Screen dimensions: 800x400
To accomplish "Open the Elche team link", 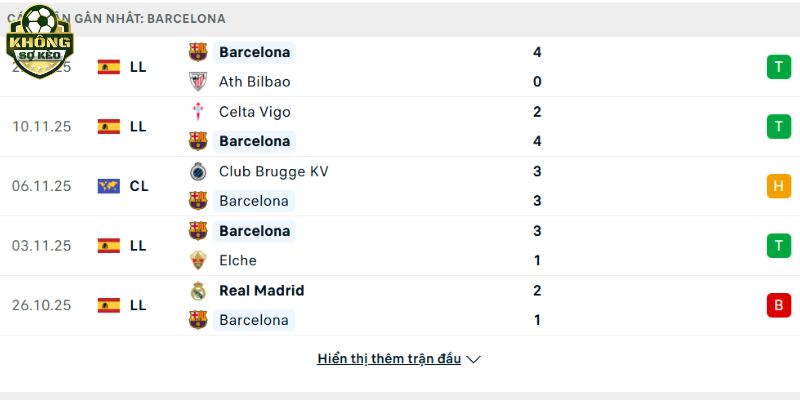I will tap(238, 260).
